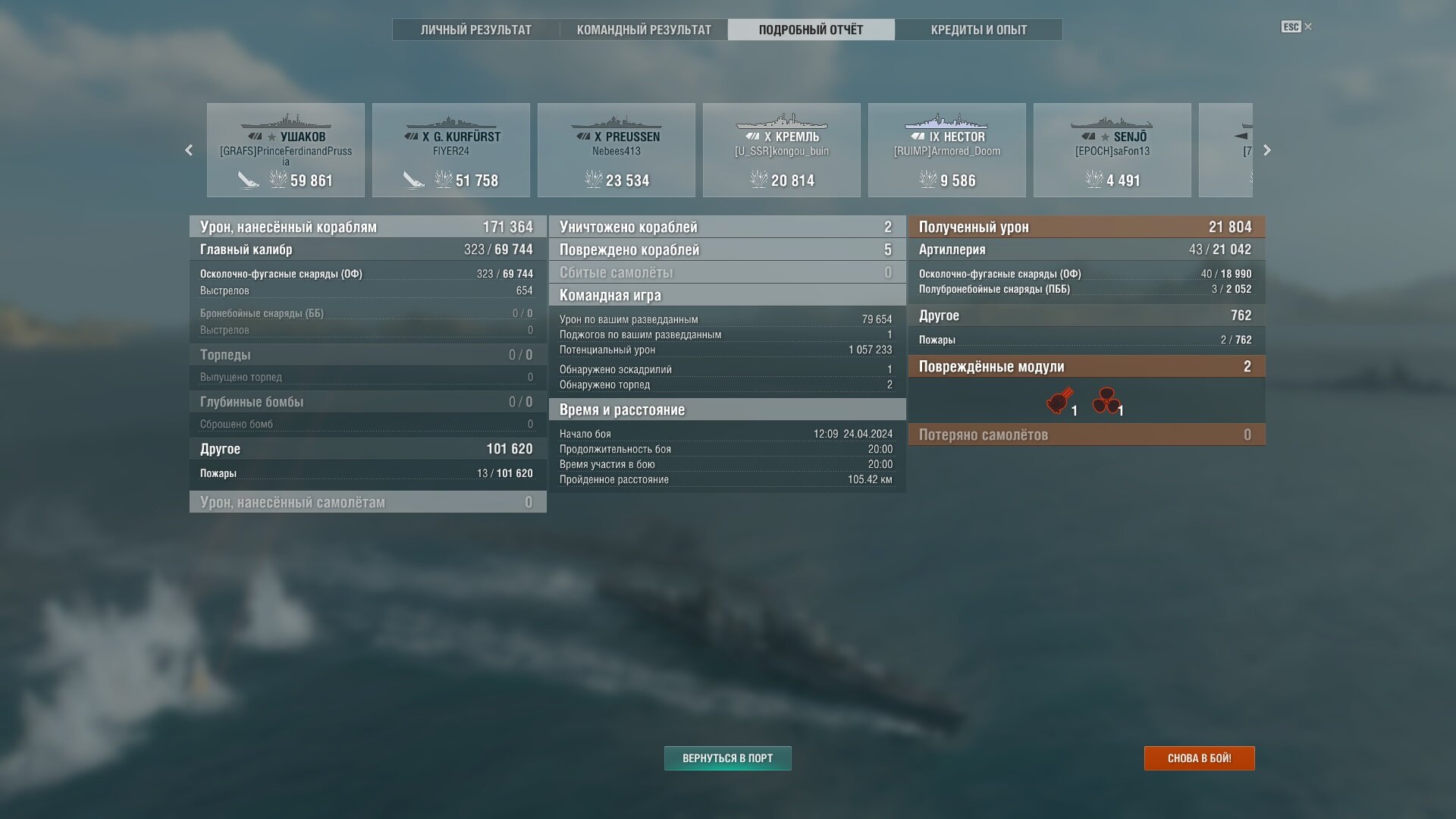Open the Командный результат tab

tap(644, 30)
